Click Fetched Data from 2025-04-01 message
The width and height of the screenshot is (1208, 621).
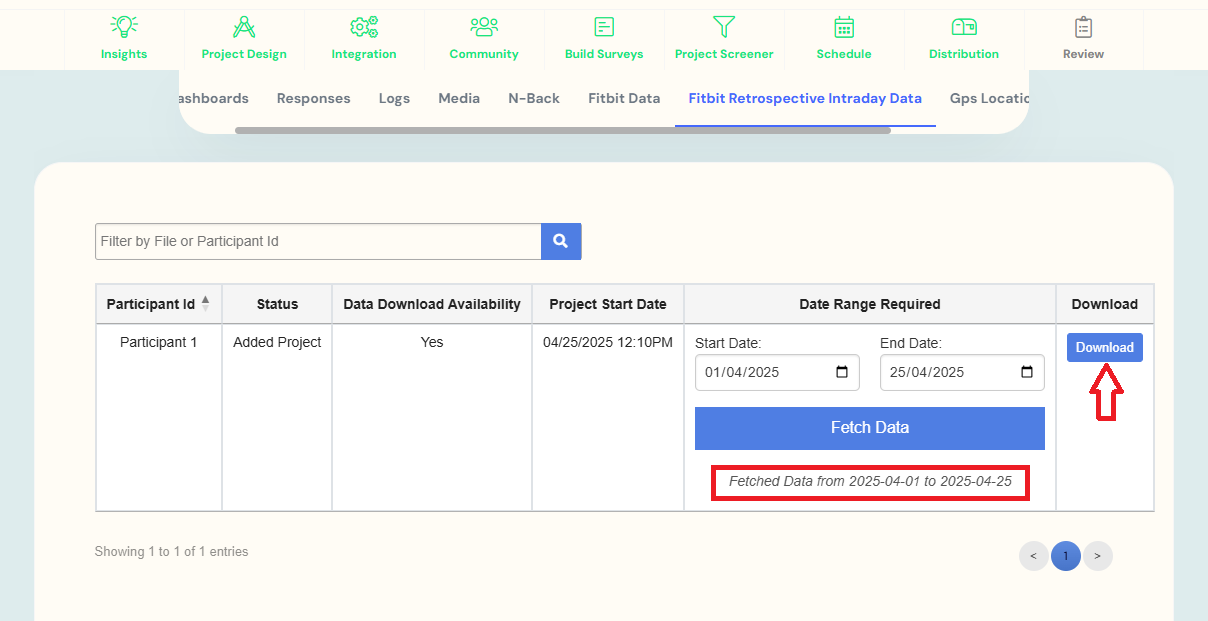pos(870,482)
